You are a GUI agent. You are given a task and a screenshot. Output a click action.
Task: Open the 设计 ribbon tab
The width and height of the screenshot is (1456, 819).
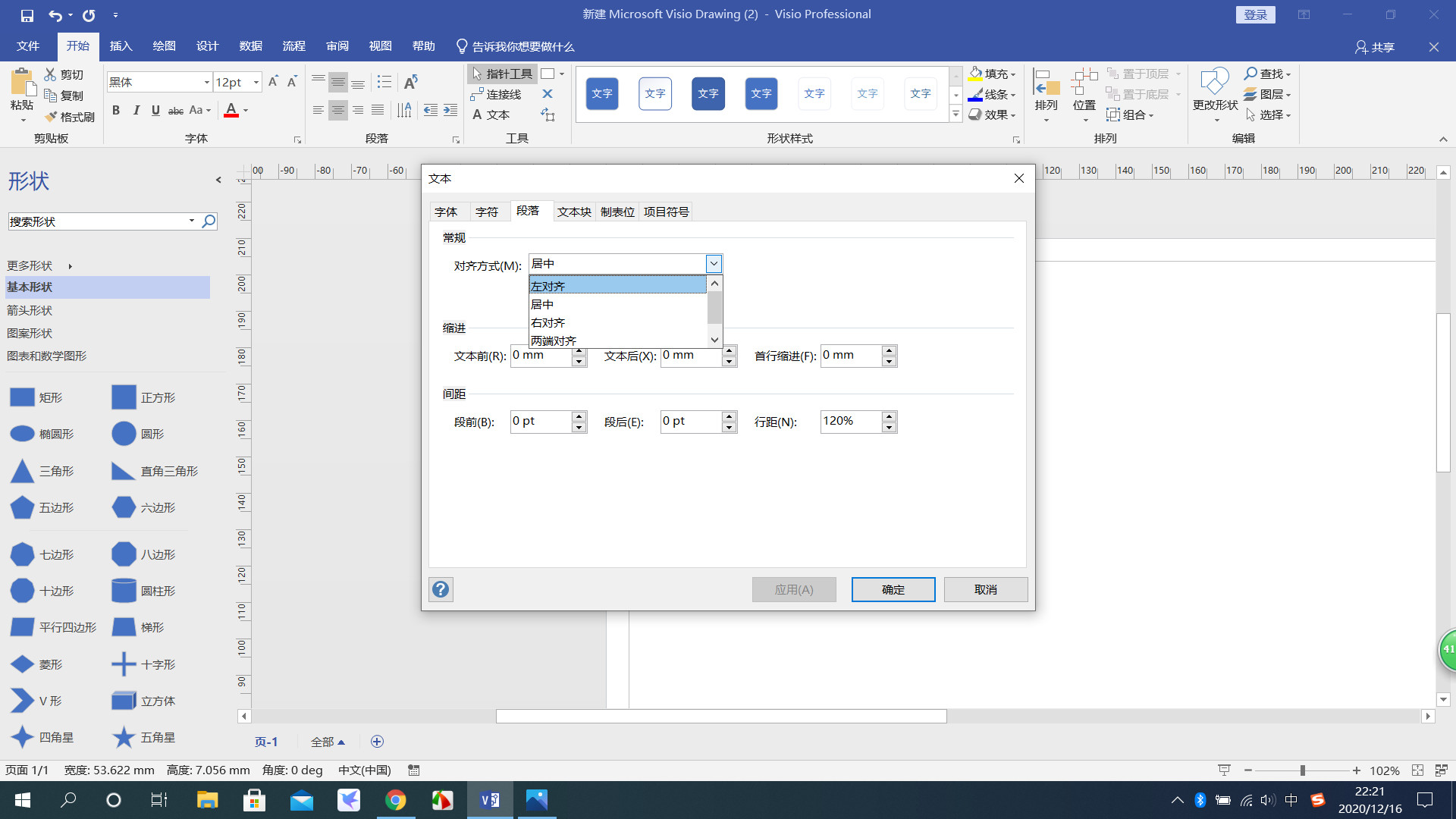click(207, 46)
